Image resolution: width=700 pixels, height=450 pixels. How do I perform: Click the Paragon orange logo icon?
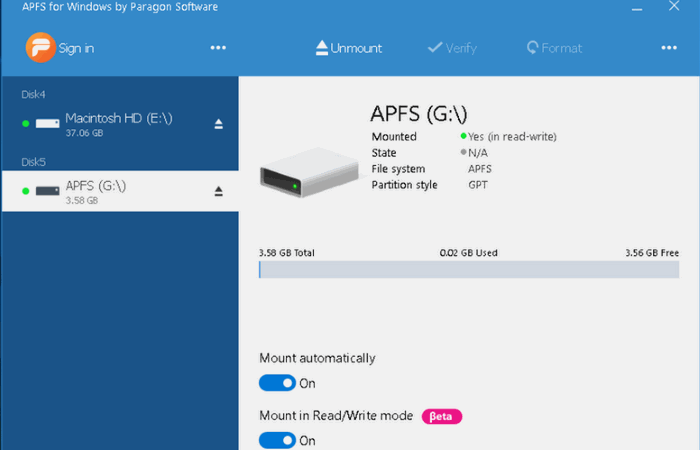[x=40, y=47]
